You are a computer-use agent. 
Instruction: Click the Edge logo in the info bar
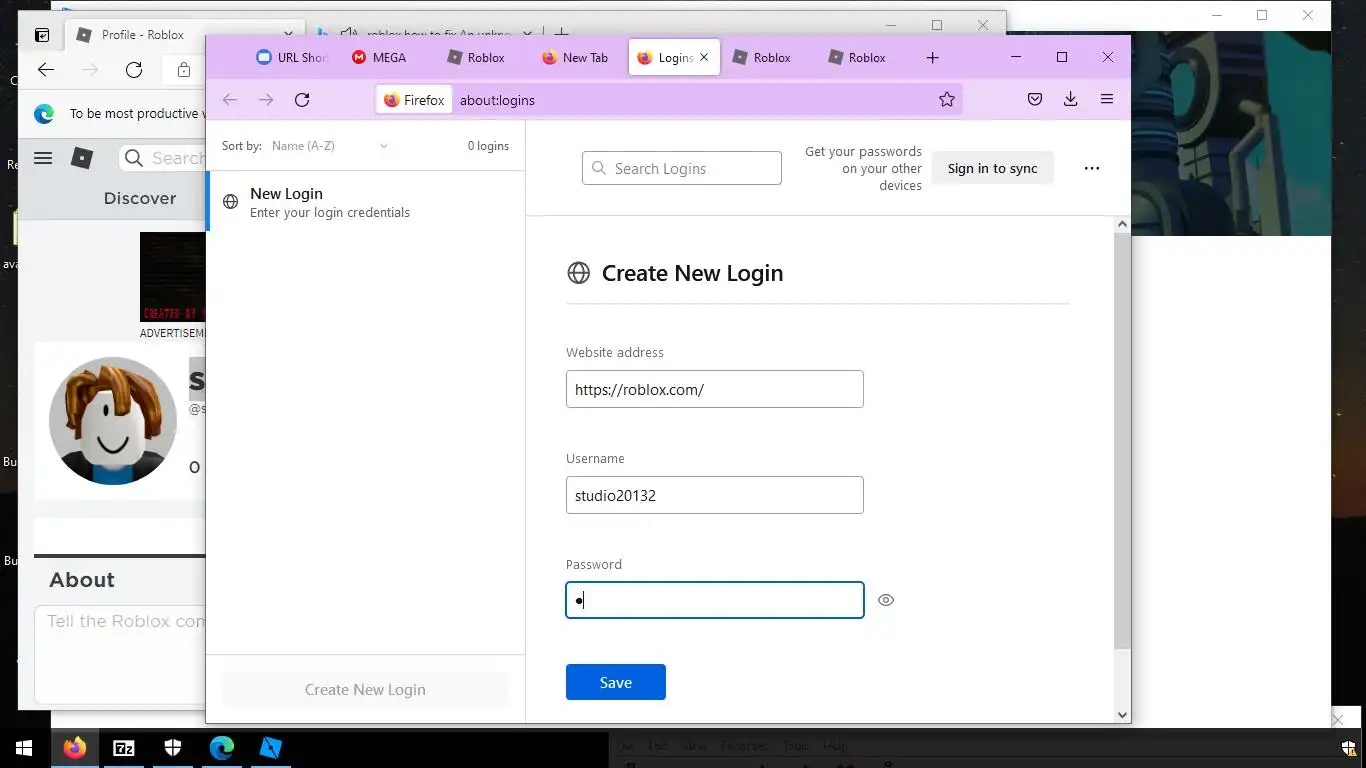point(44,114)
